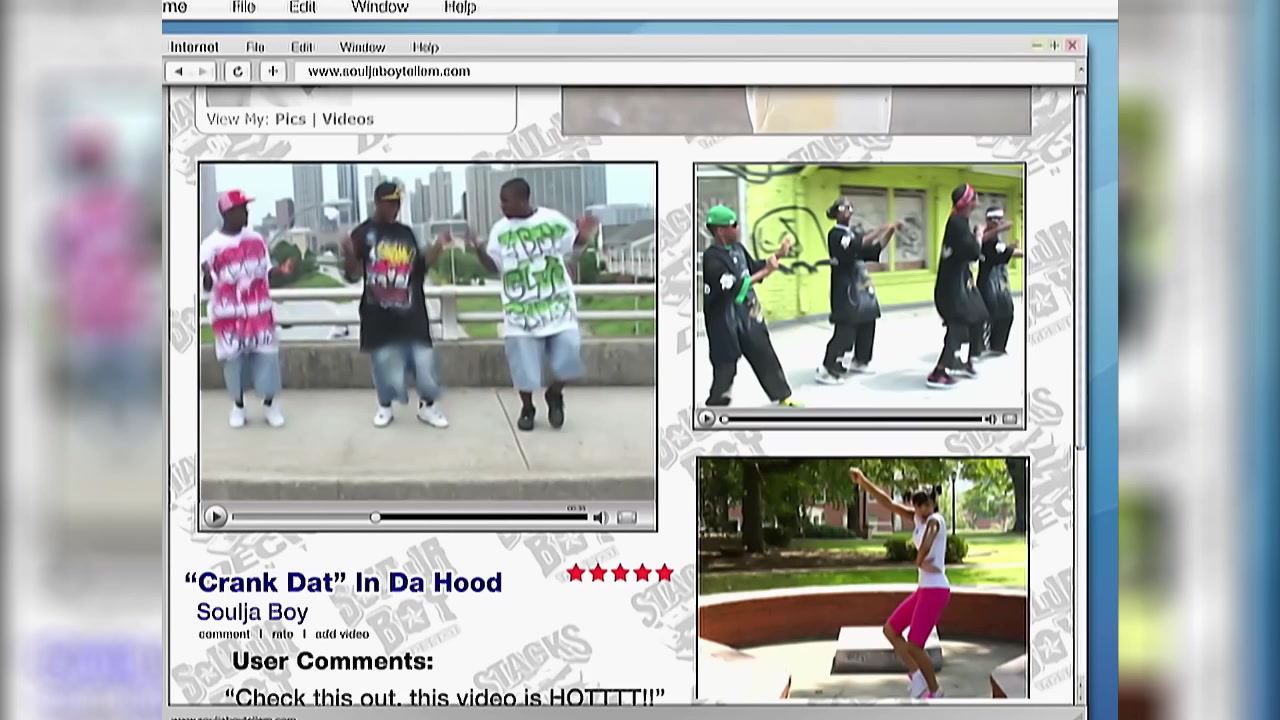Viewport: 1280px width, 720px height.
Task: Click the plus add-tab button
Action: pyautogui.click(x=272, y=71)
